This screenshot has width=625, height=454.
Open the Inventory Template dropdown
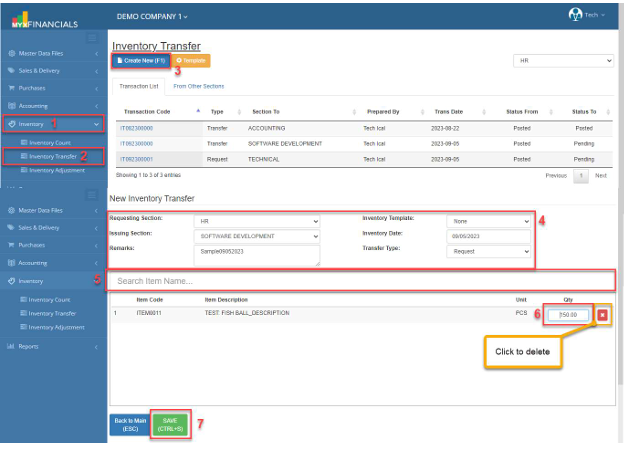[489, 221]
